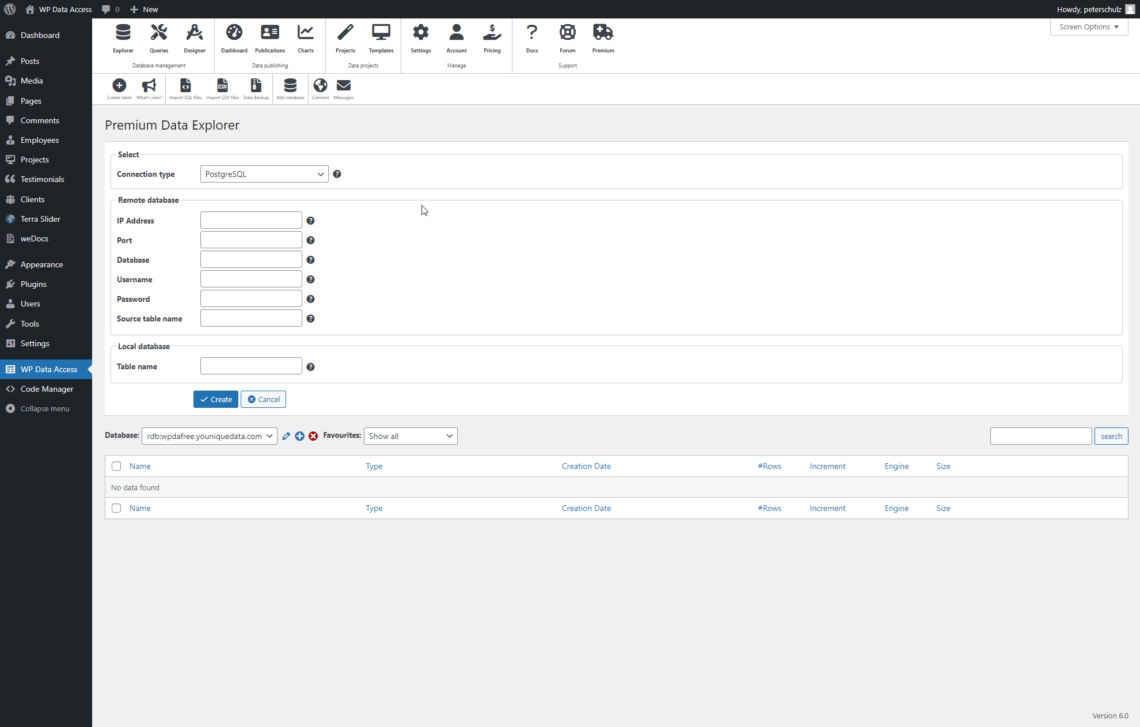Expand the Screen Options panel

1088,27
